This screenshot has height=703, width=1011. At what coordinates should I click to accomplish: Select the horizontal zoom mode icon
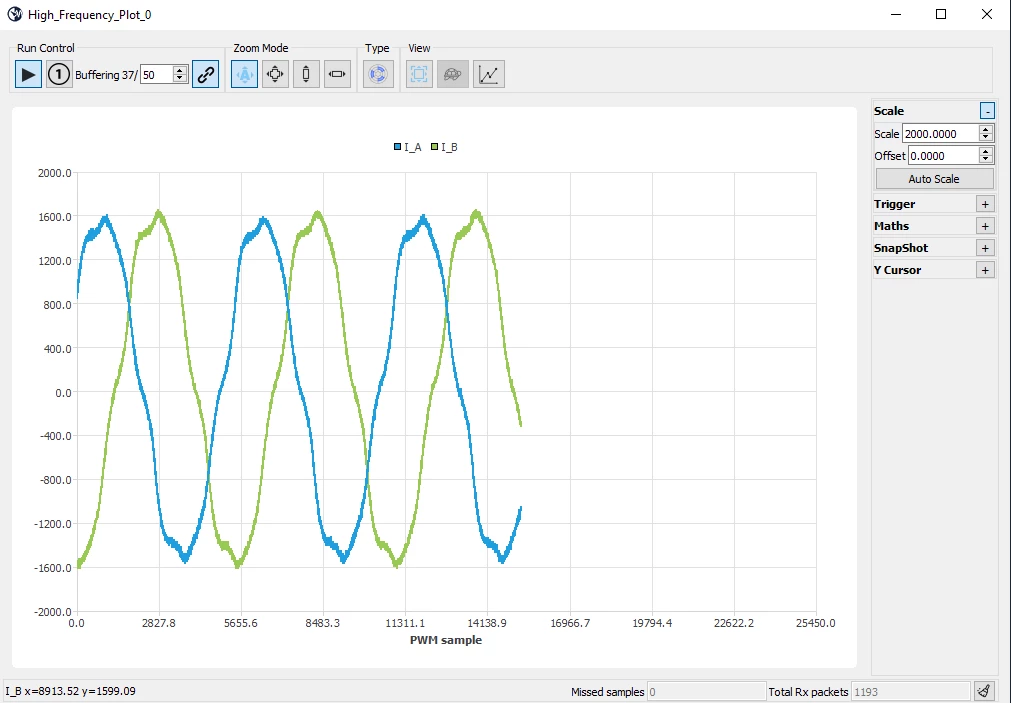[337, 74]
